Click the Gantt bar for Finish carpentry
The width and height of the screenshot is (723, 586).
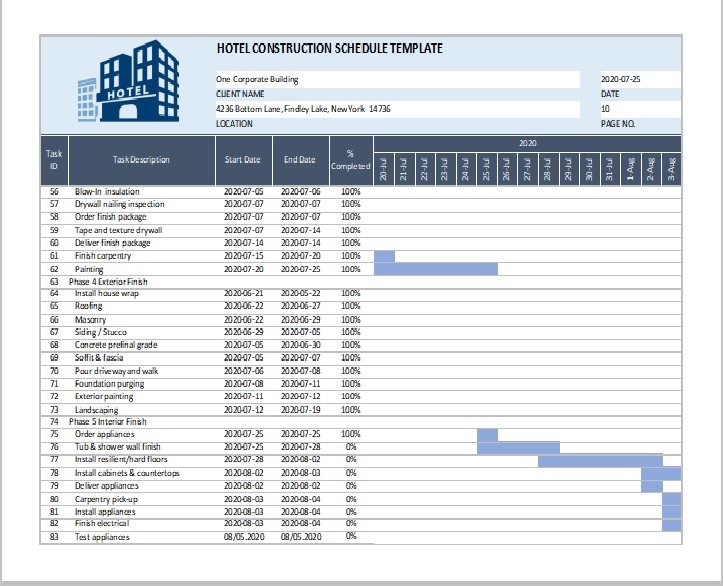click(384, 256)
